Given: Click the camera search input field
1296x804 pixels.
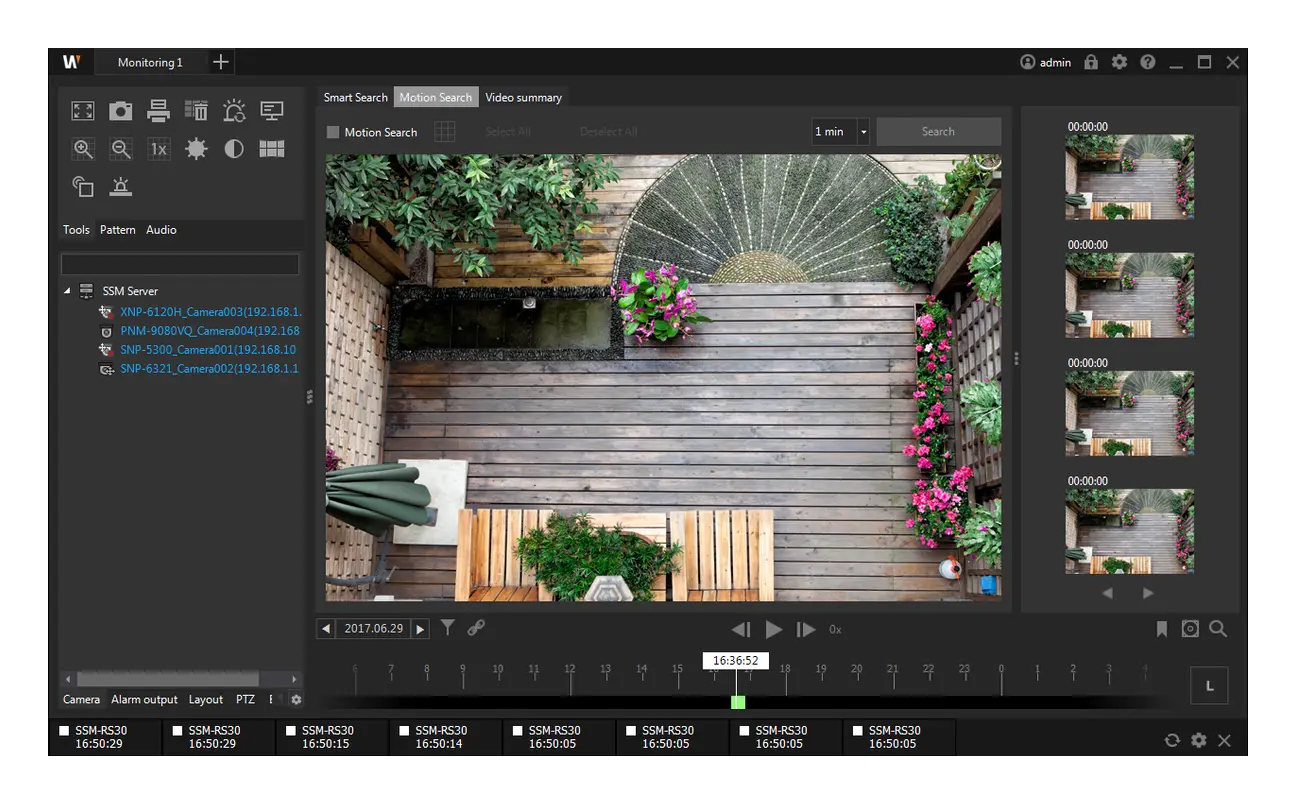Looking at the screenshot, I should tap(180, 264).
